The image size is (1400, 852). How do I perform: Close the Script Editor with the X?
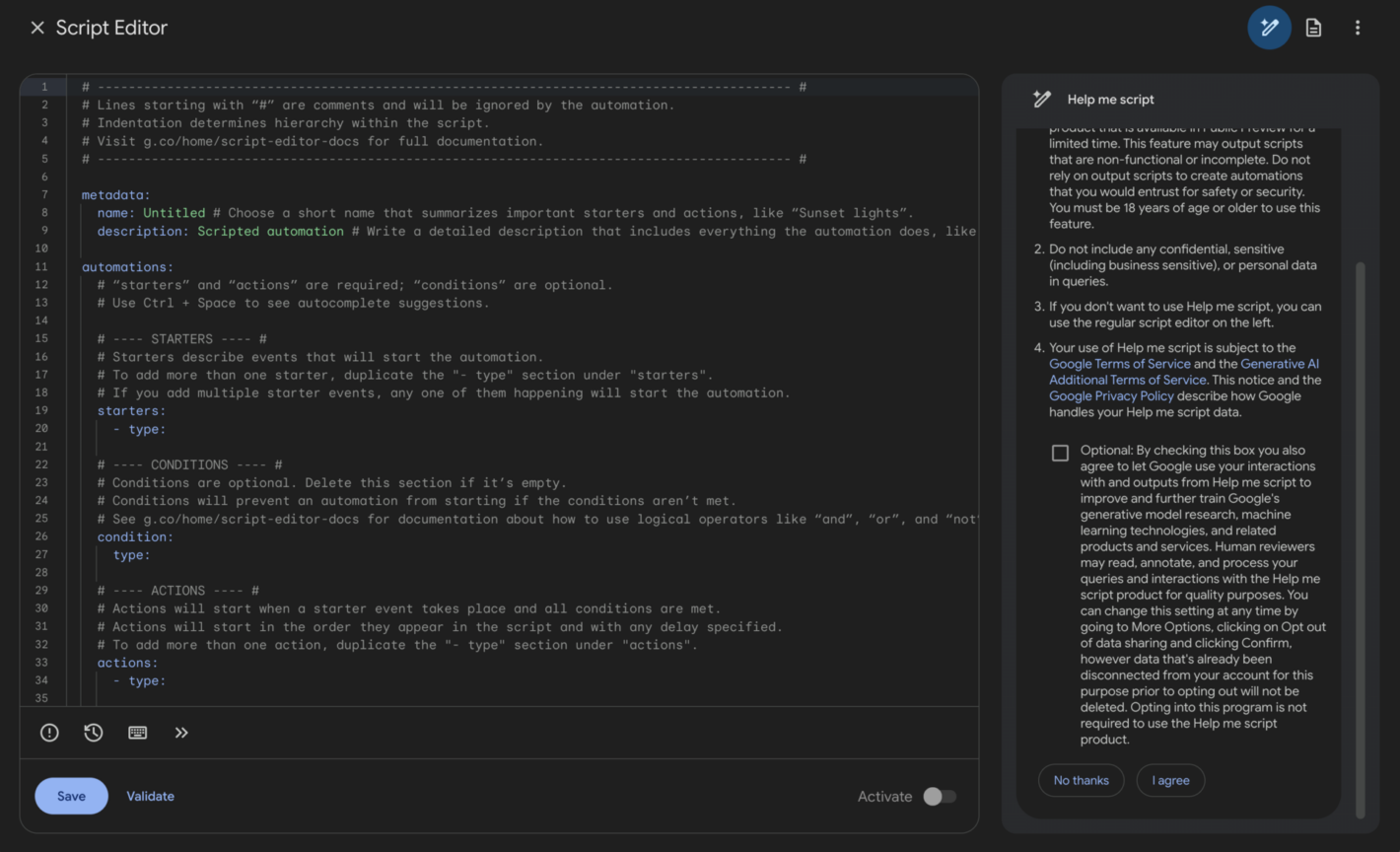[37, 27]
